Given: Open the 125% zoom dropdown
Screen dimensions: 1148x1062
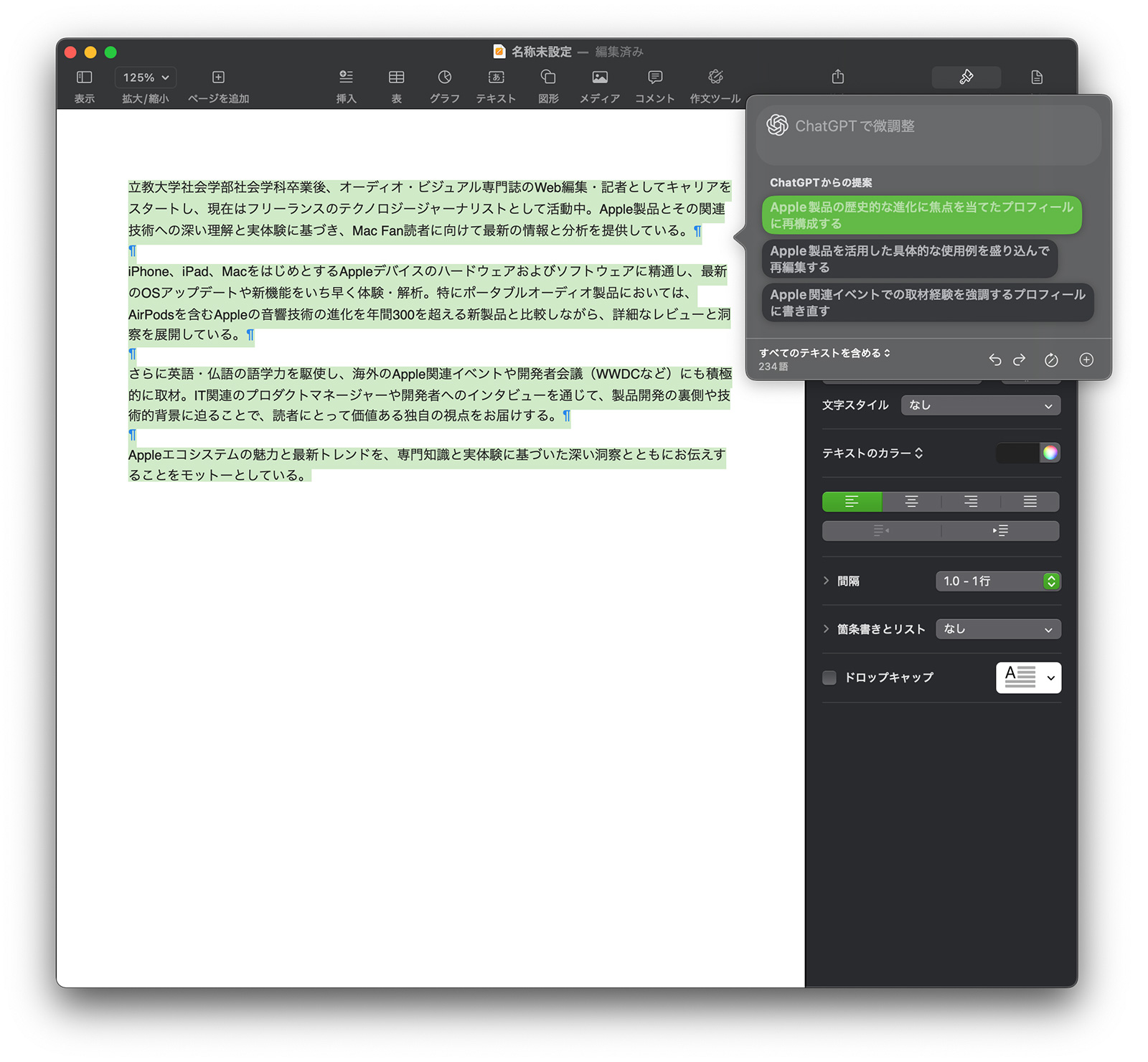Looking at the screenshot, I should (146, 77).
